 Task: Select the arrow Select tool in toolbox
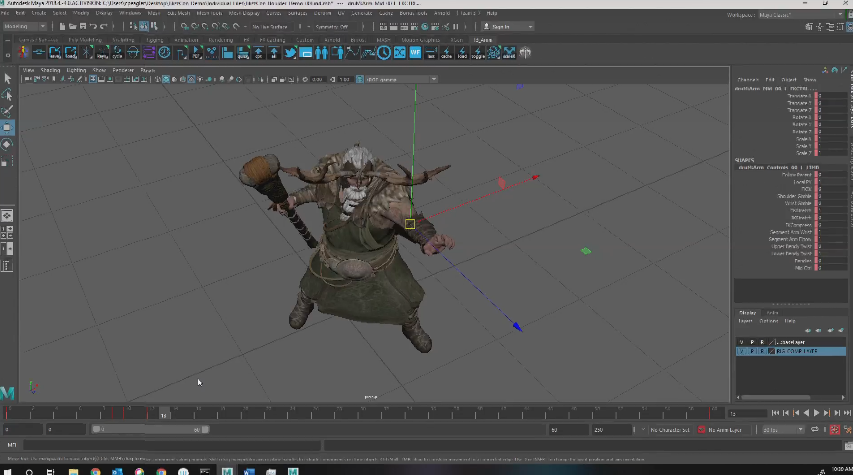7,79
